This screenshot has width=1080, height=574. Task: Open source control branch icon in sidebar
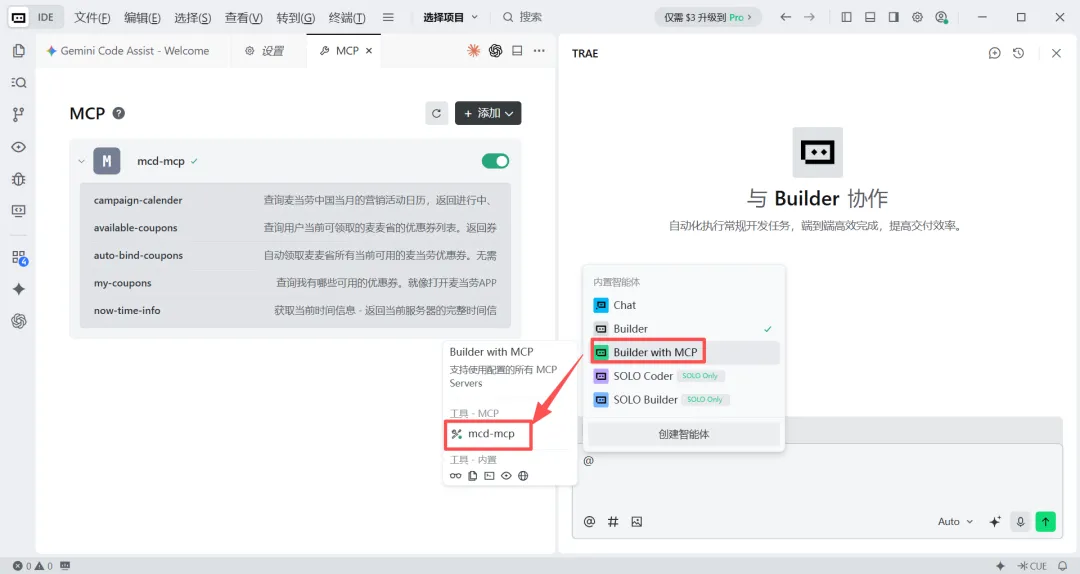tap(19, 114)
